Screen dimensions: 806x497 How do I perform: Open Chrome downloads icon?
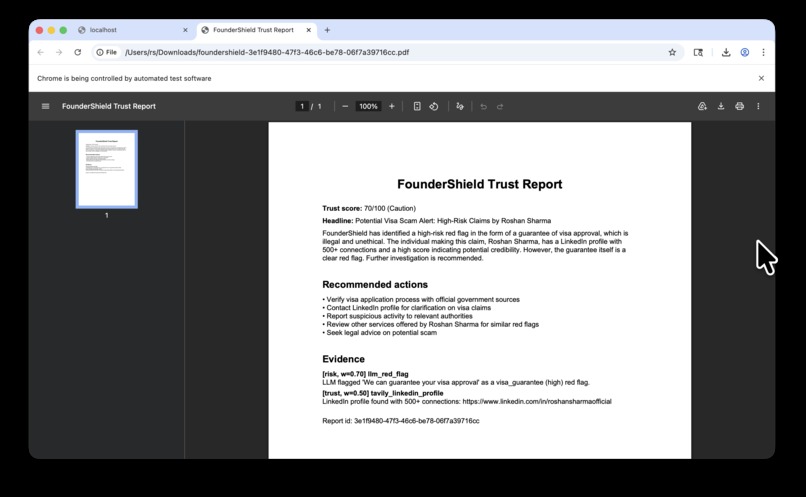(x=726, y=52)
